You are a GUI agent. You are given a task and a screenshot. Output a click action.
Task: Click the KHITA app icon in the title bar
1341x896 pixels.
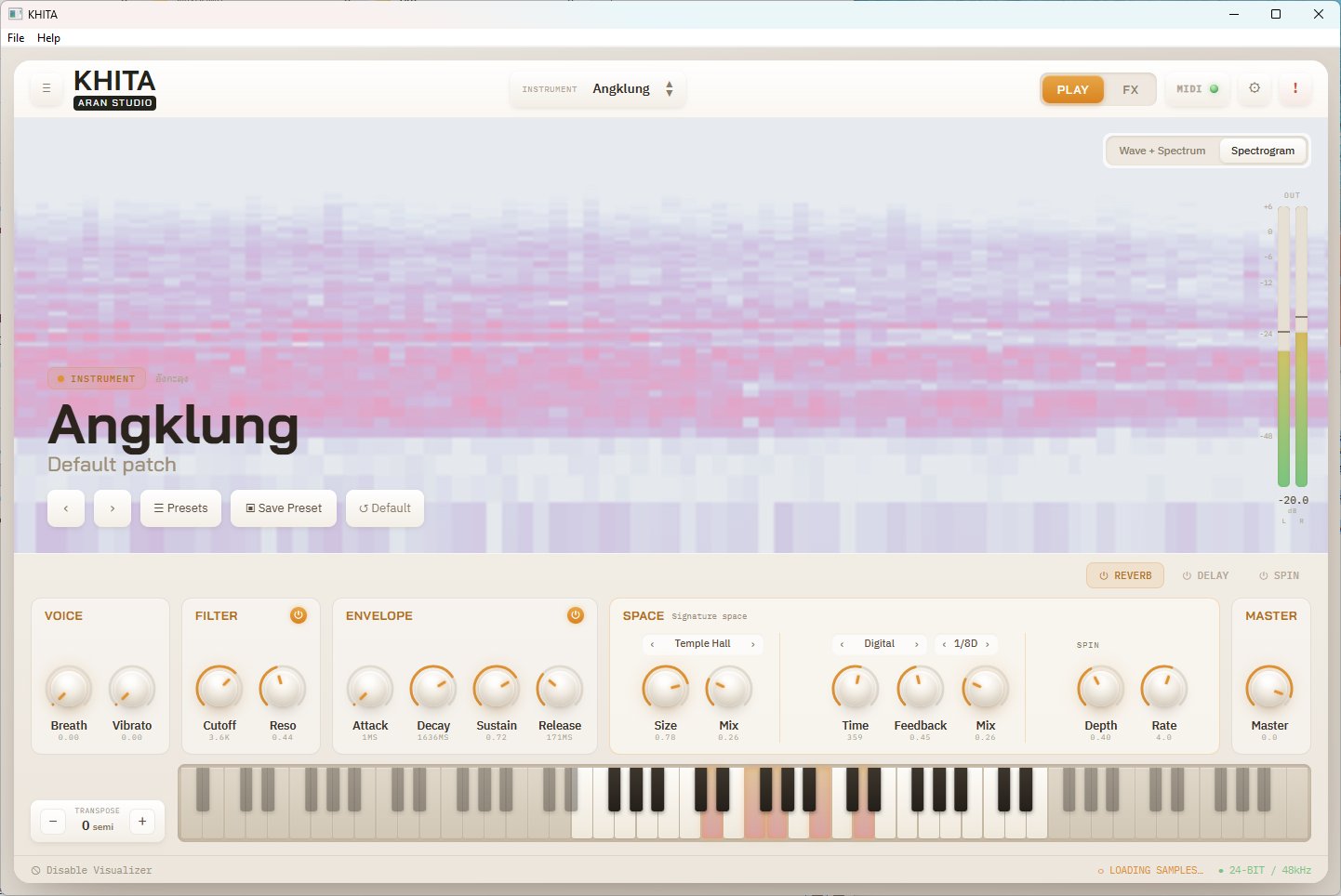[x=15, y=14]
